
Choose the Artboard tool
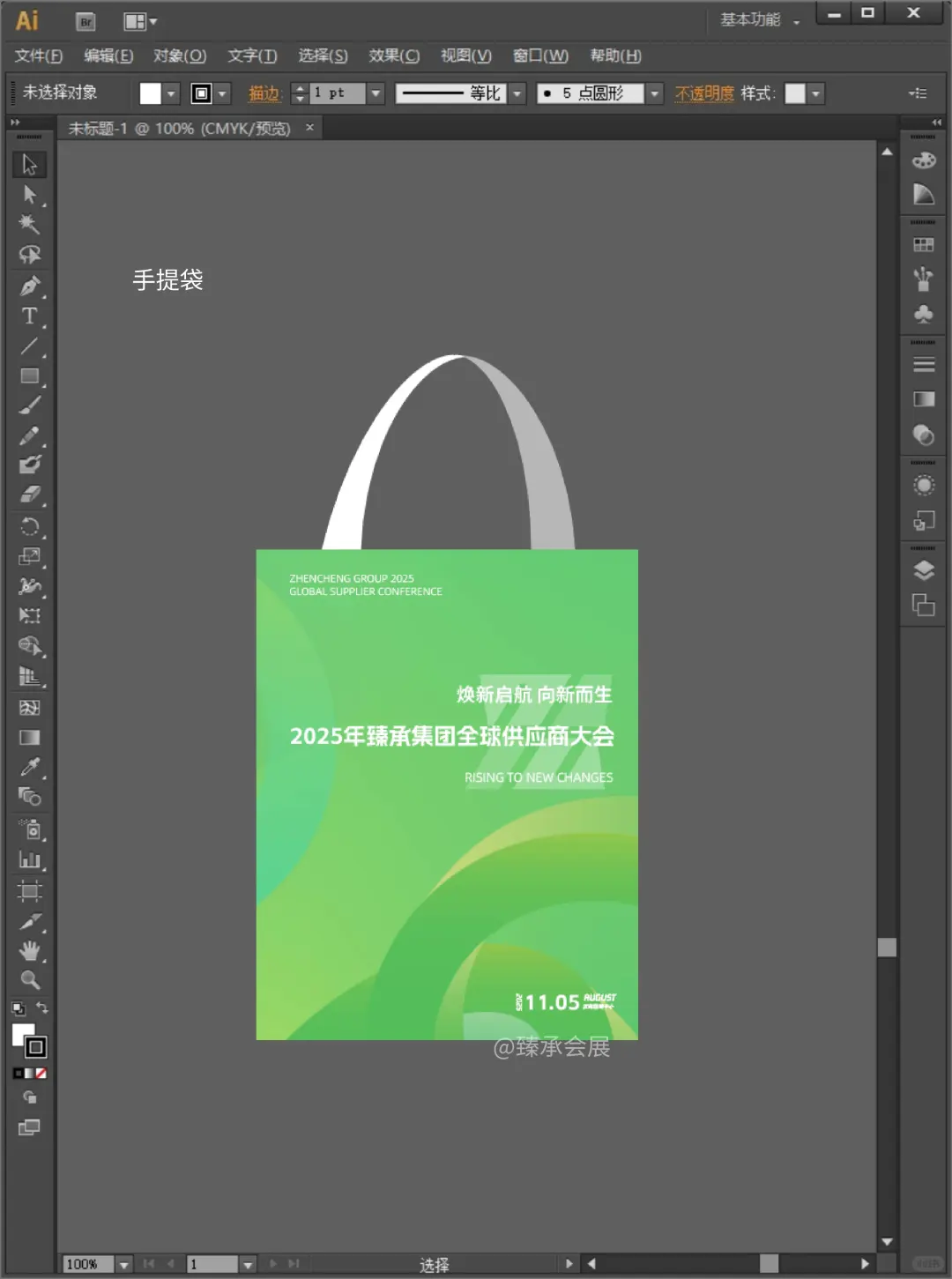[29, 891]
